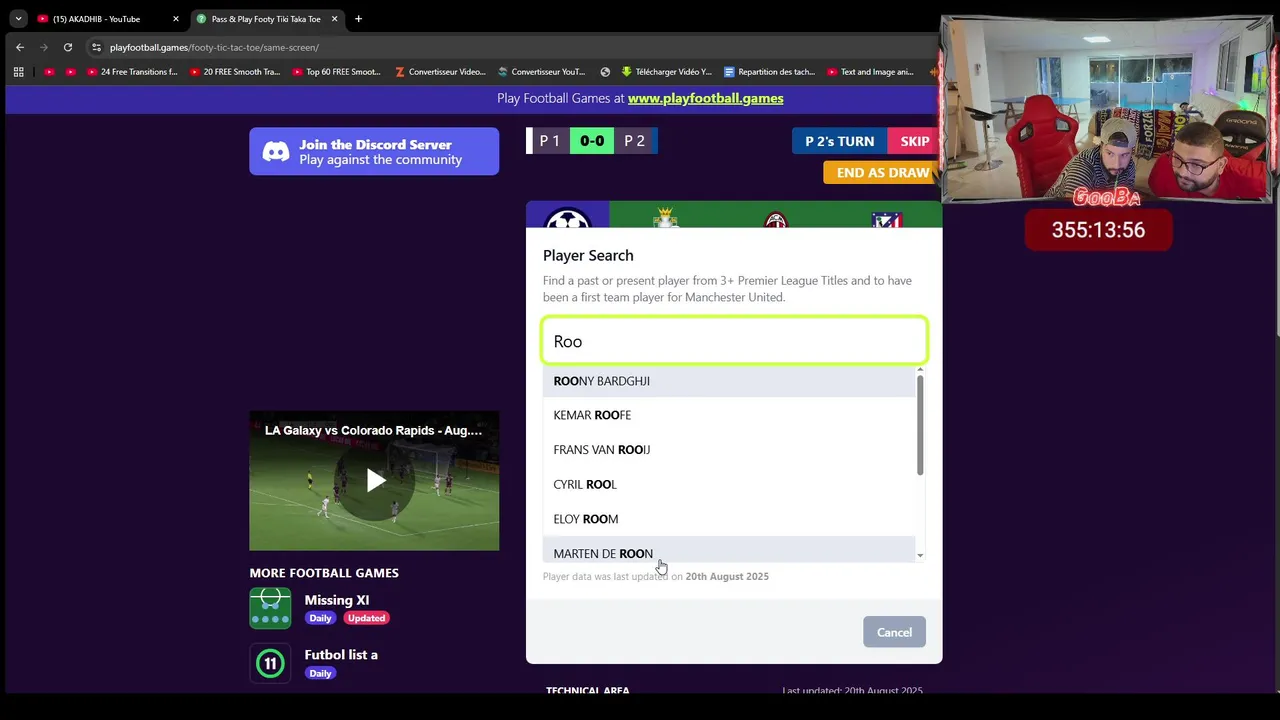The height and width of the screenshot is (720, 1280).
Task: Open the Top 60 FREE Smoot... bookmark
Action: tap(336, 72)
